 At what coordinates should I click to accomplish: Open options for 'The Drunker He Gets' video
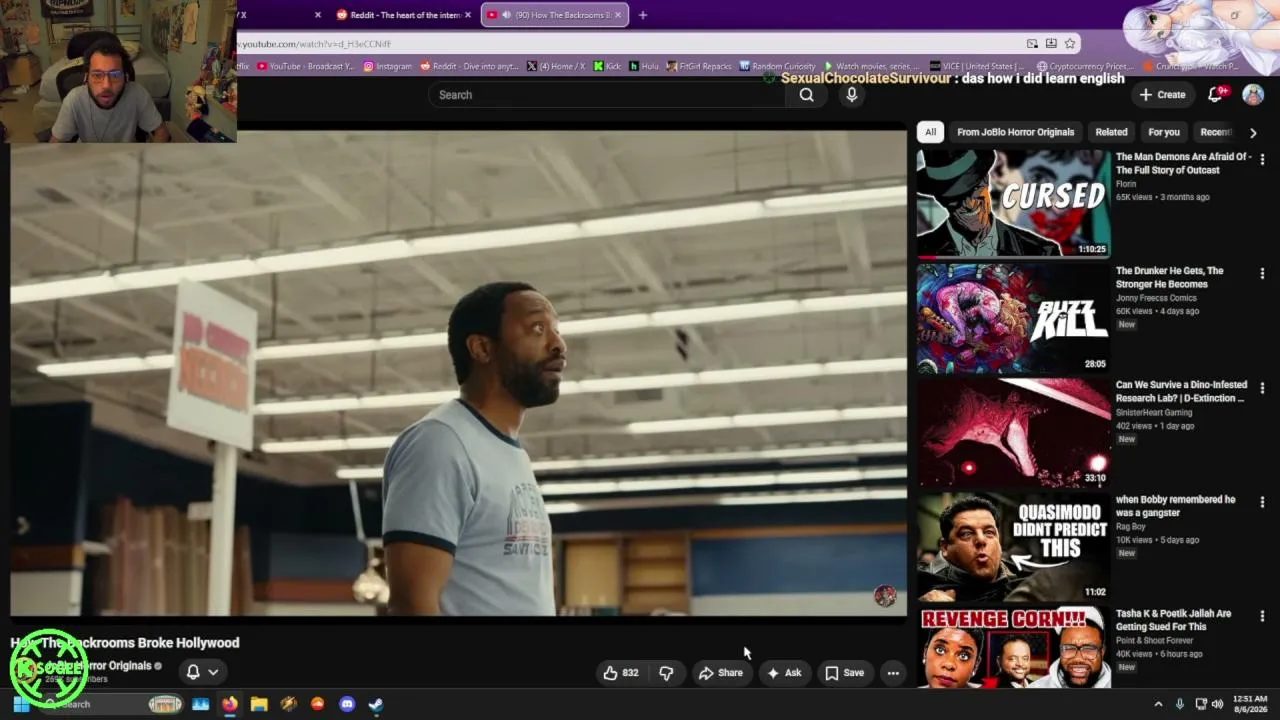[x=1262, y=273]
